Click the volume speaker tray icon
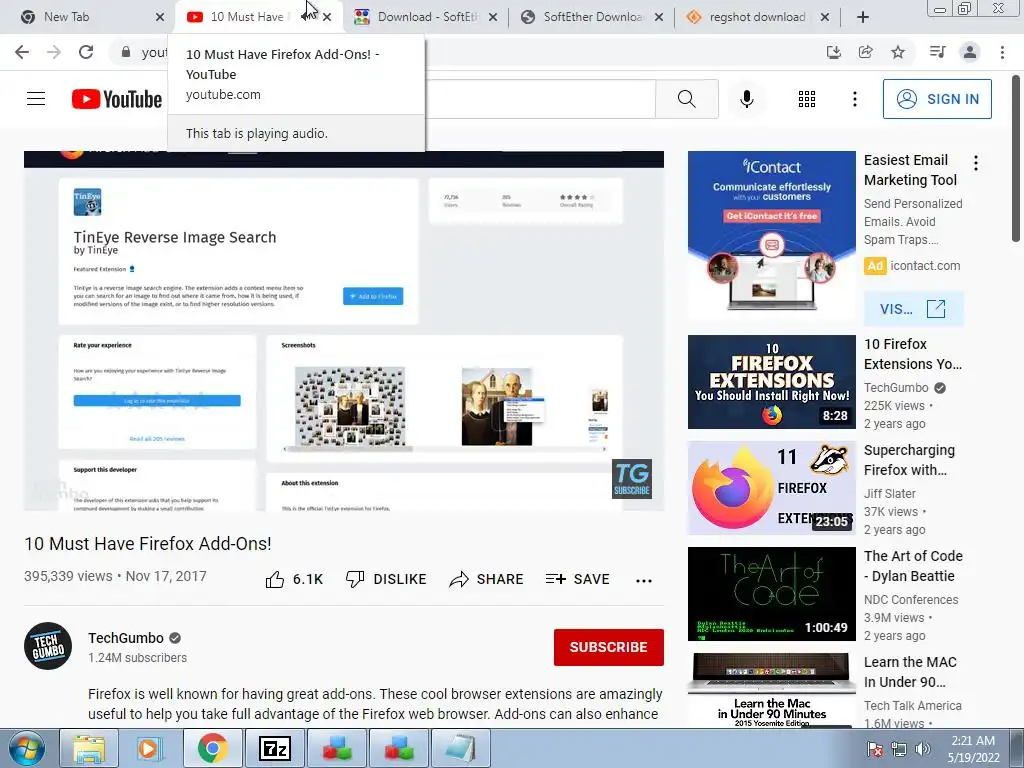Image resolution: width=1024 pixels, height=768 pixels. coord(922,749)
